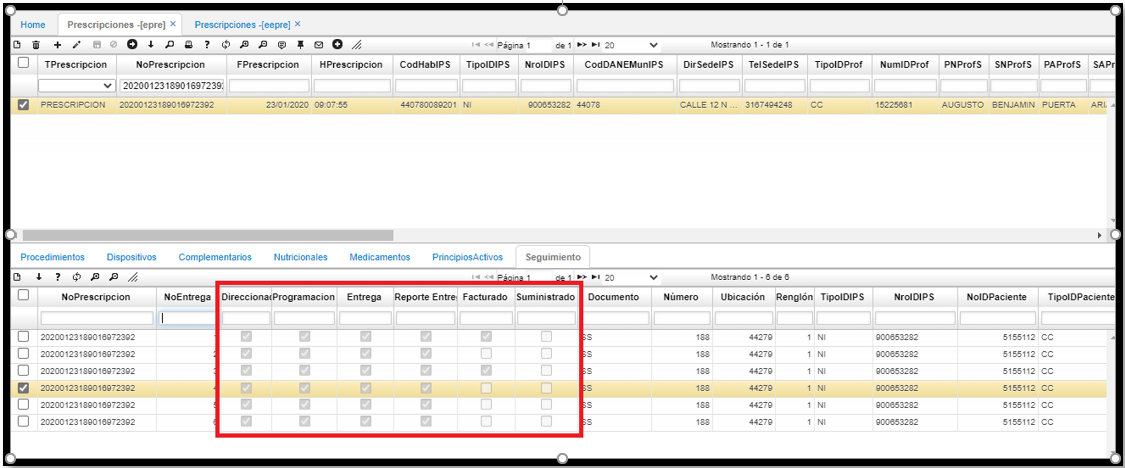Image resolution: width=1125 pixels, height=468 pixels.
Task: Click the page number field in upper grid
Action: pyautogui.click(x=540, y=45)
